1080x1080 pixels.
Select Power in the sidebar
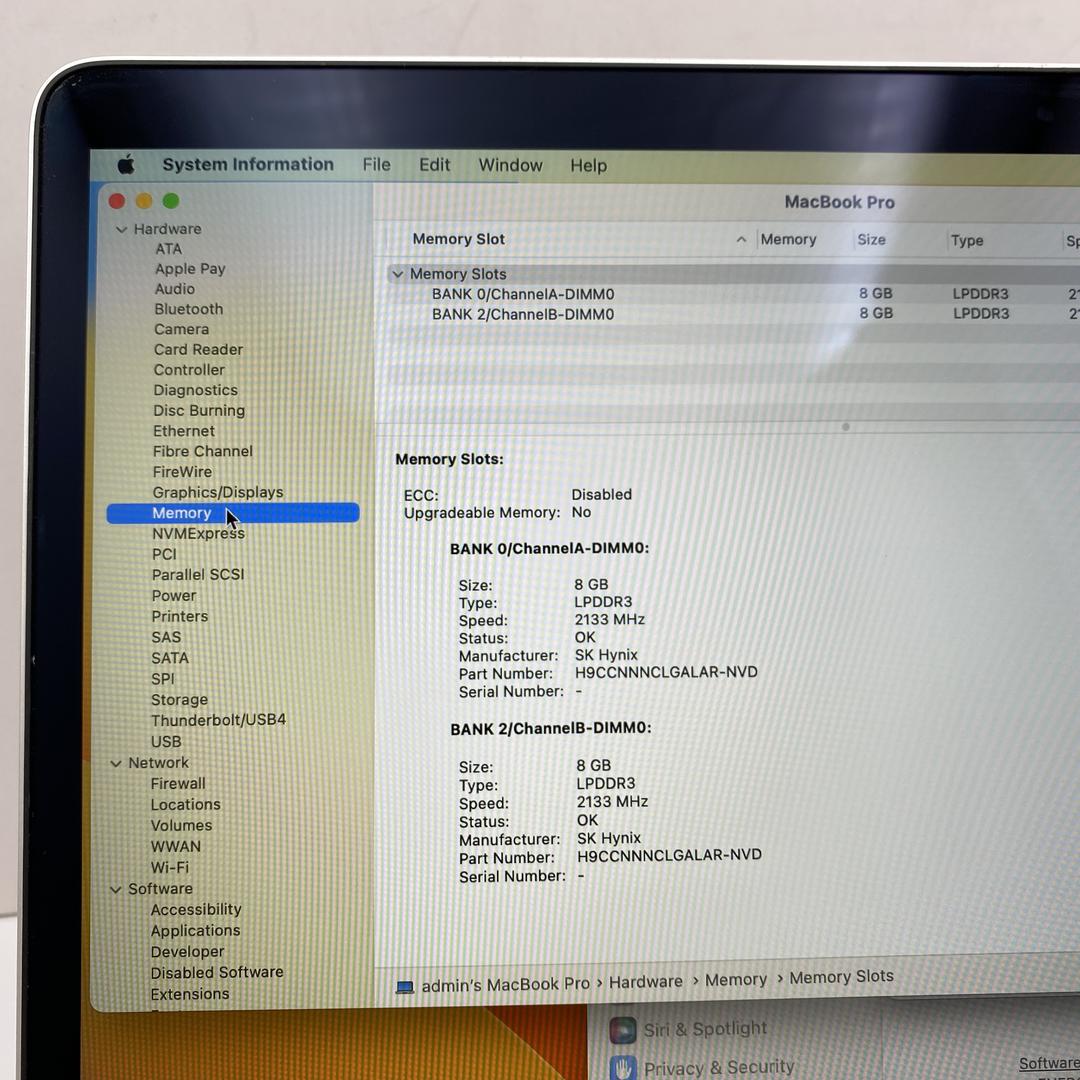174,596
